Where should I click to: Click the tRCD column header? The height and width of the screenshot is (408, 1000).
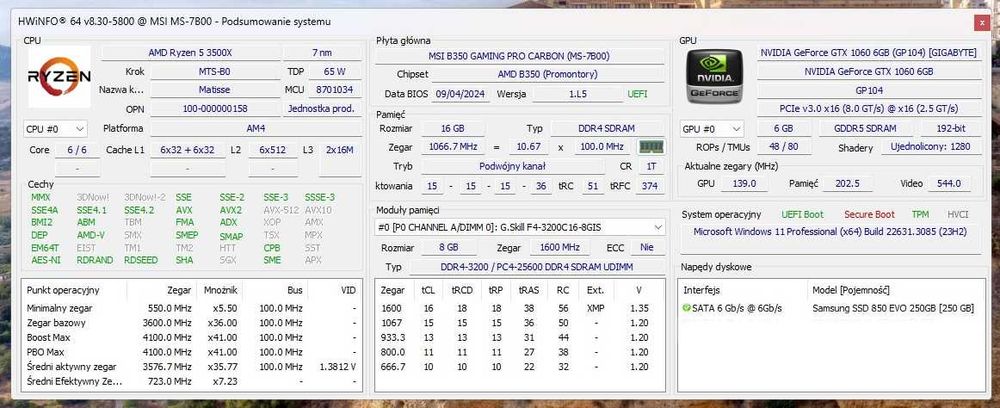462,290
